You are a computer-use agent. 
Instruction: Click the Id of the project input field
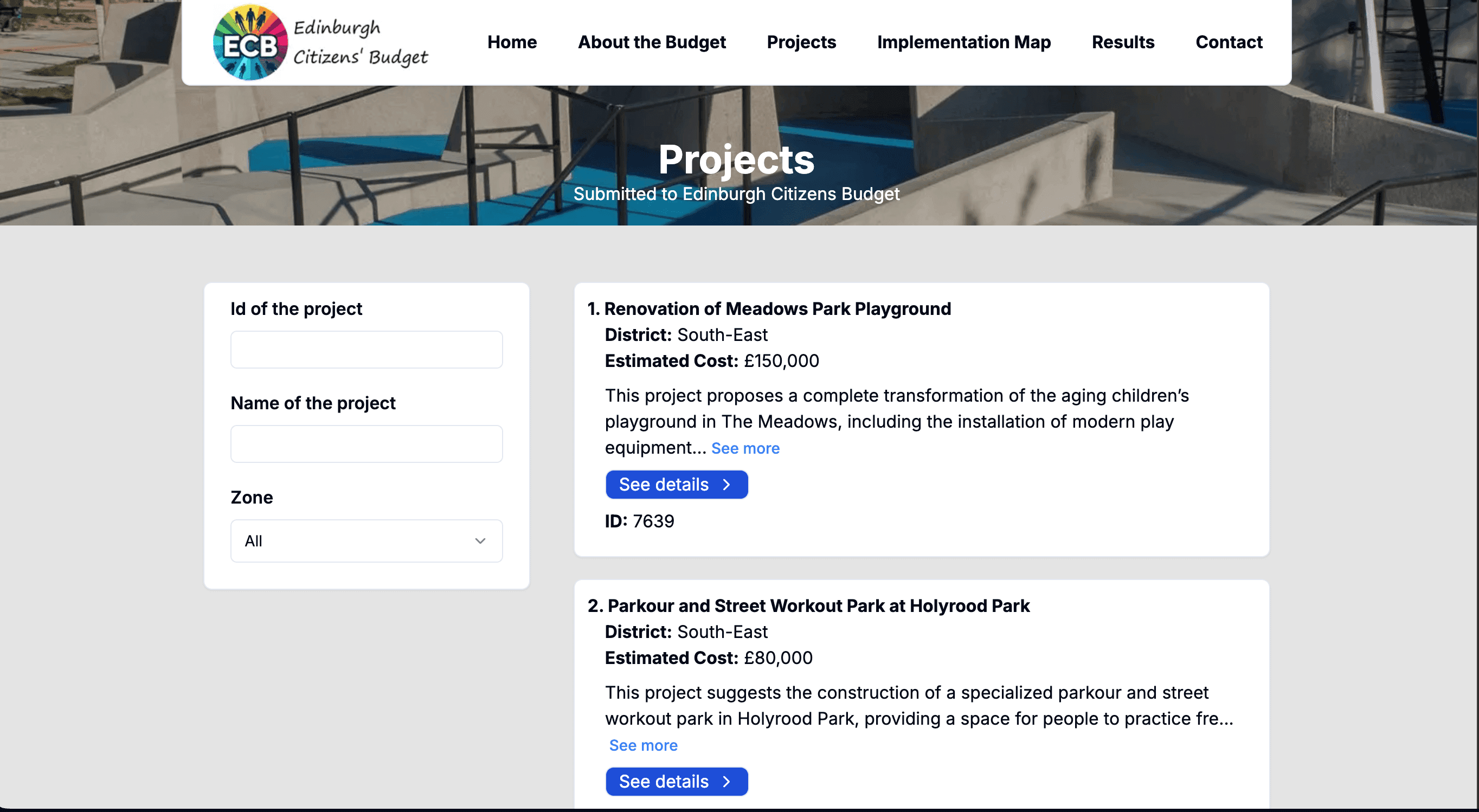click(x=366, y=349)
